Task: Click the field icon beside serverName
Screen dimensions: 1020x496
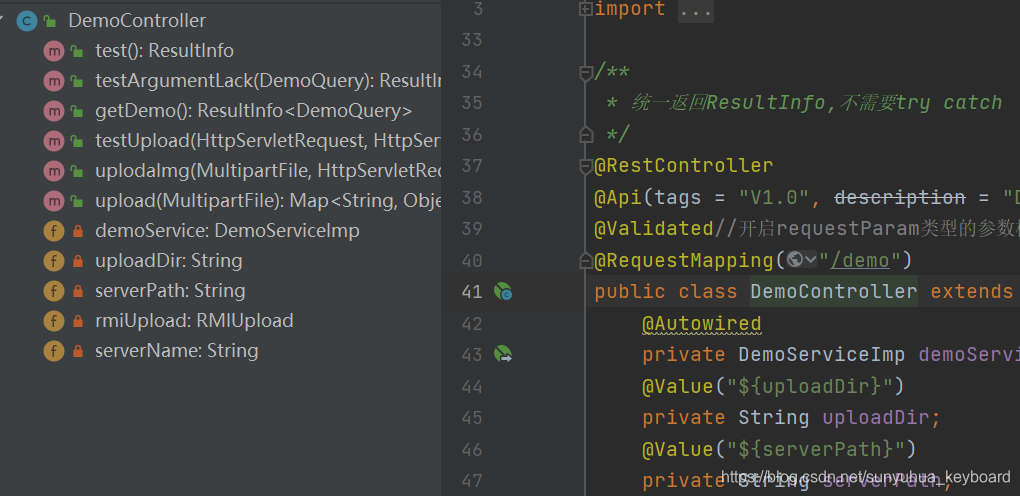Action: (53, 351)
